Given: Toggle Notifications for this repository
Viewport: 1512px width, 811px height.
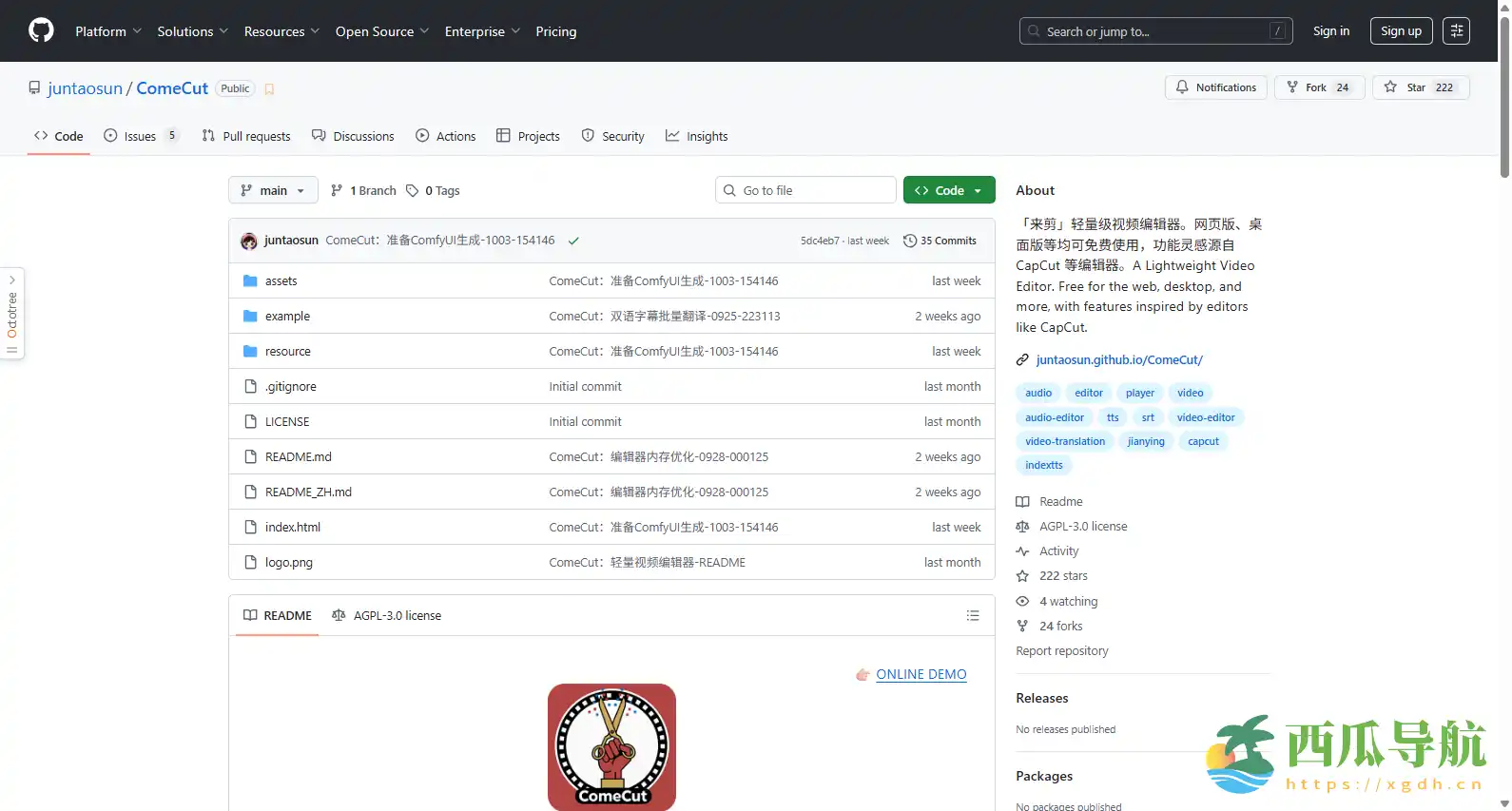Looking at the screenshot, I should point(1215,87).
